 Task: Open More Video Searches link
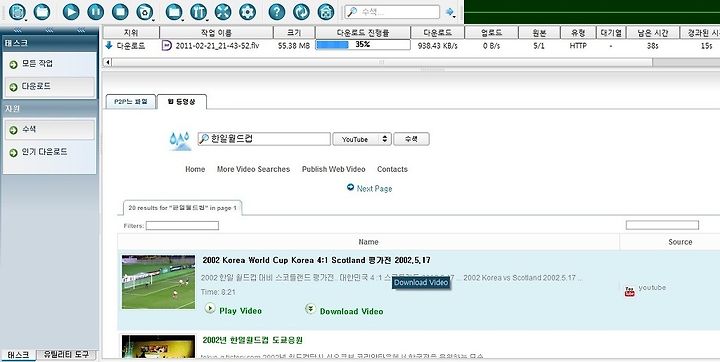click(x=253, y=169)
